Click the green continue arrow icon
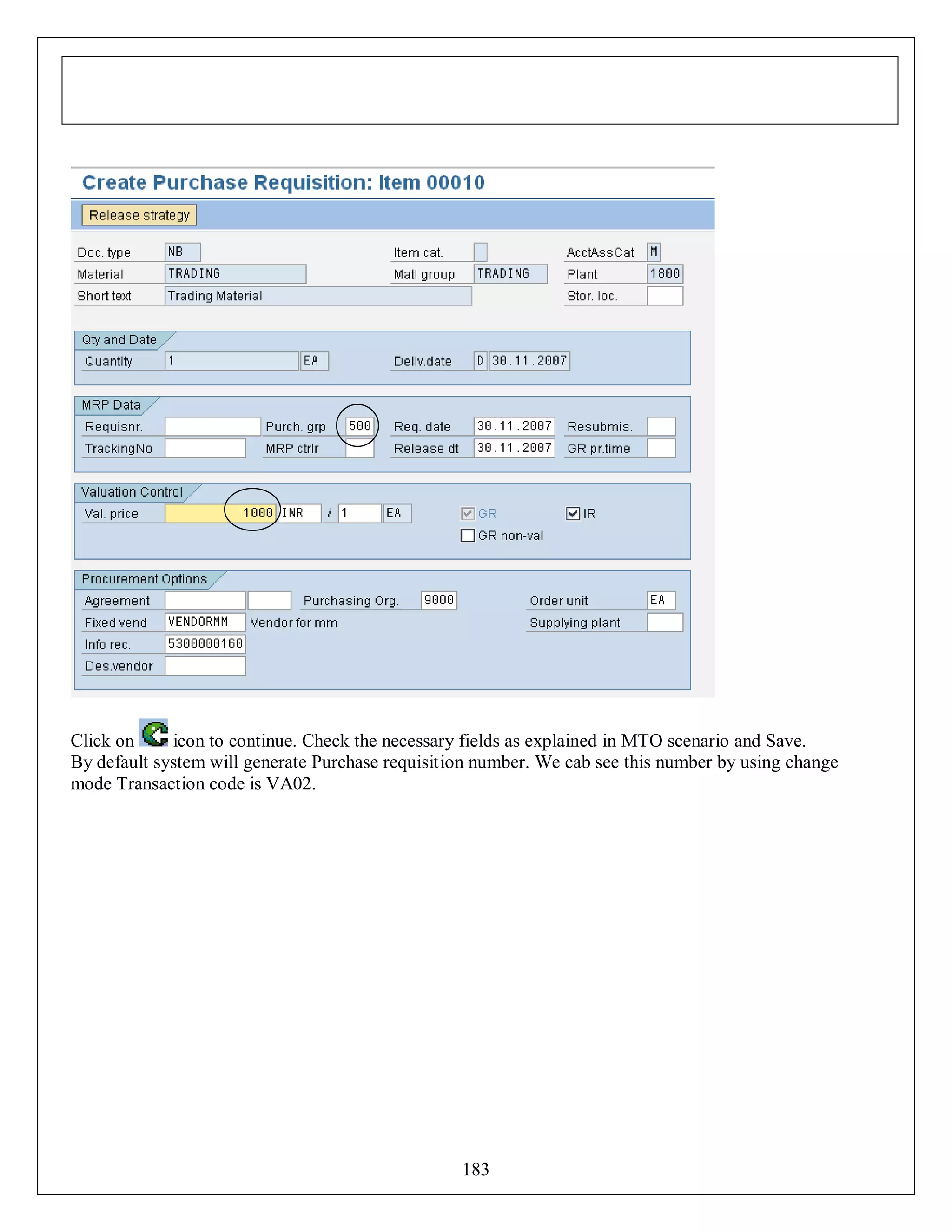The width and height of the screenshot is (952, 1232). tap(154, 733)
